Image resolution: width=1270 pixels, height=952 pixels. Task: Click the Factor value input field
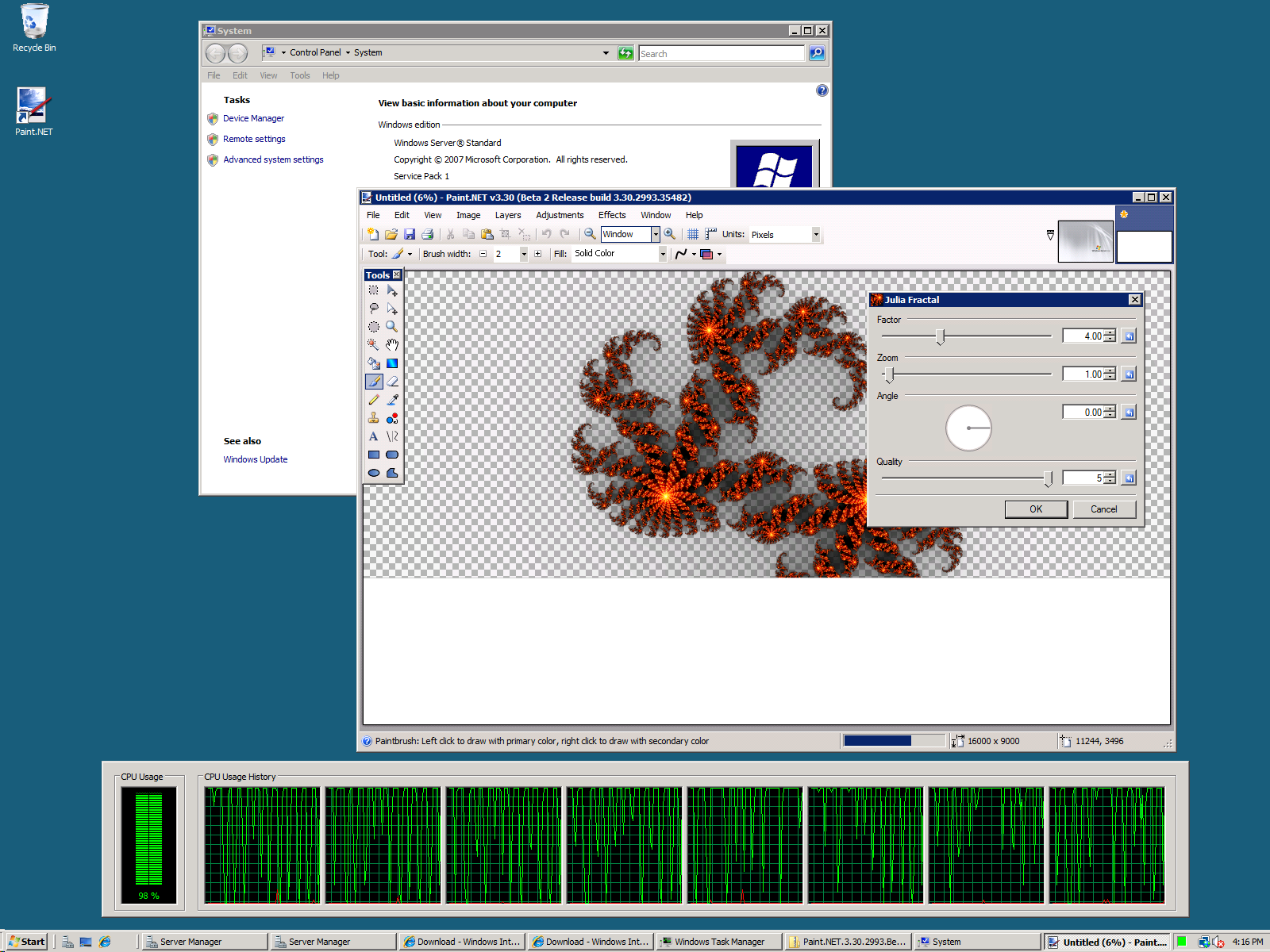(1083, 336)
